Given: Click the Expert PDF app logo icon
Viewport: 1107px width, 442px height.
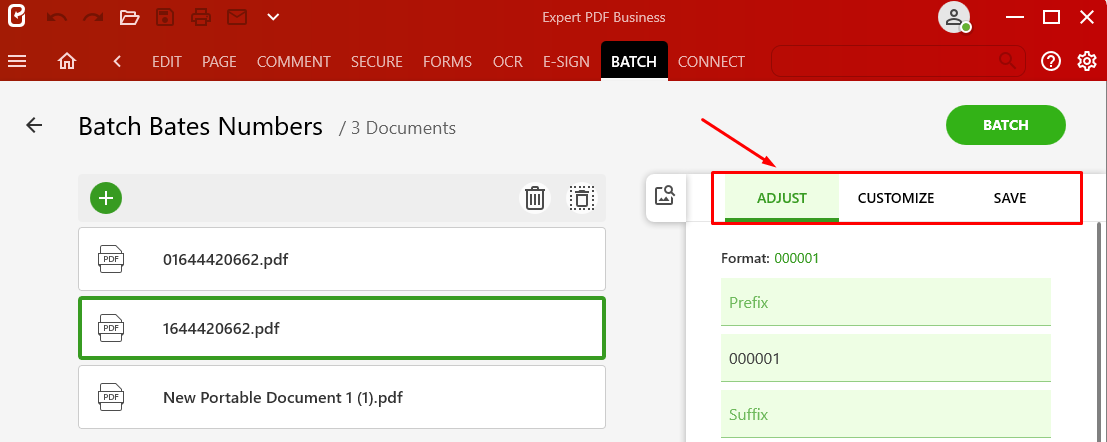Looking at the screenshot, I should (16, 16).
